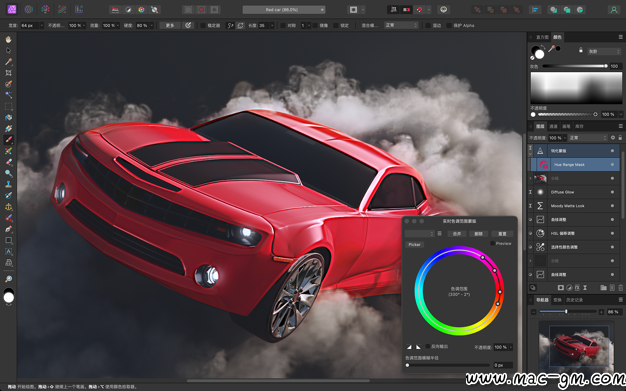
Task: Click the Auto White Balance icon
Action: [x=155, y=10]
